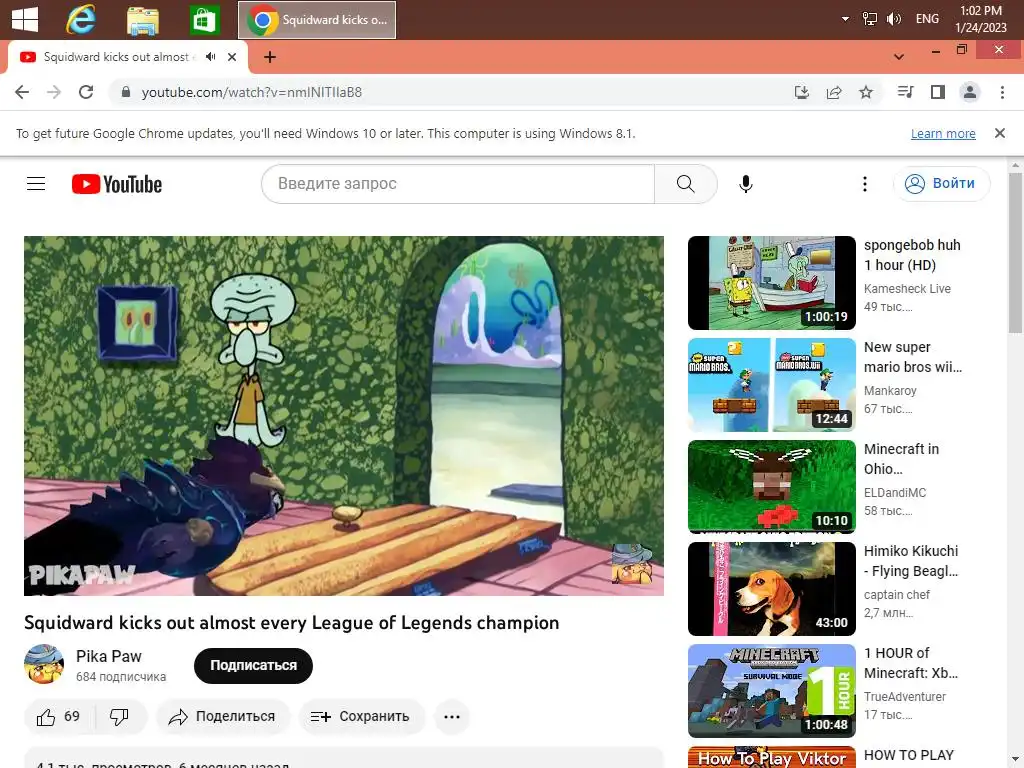This screenshot has width=1024, height=768.
Task: Expand Chrome tab search chevron
Action: pyautogui.click(x=899, y=57)
